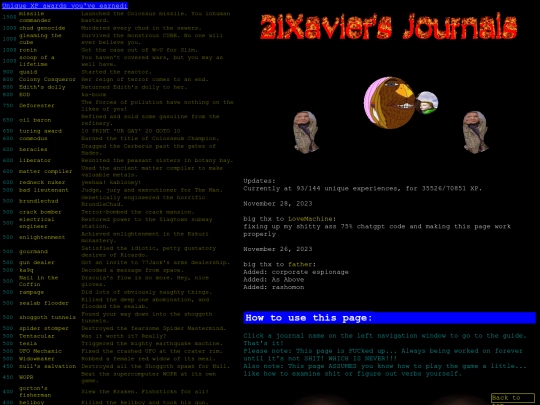The width and height of the screenshot is (540, 405).
Task: Open the crack bomber journal
Action: (40, 212)
